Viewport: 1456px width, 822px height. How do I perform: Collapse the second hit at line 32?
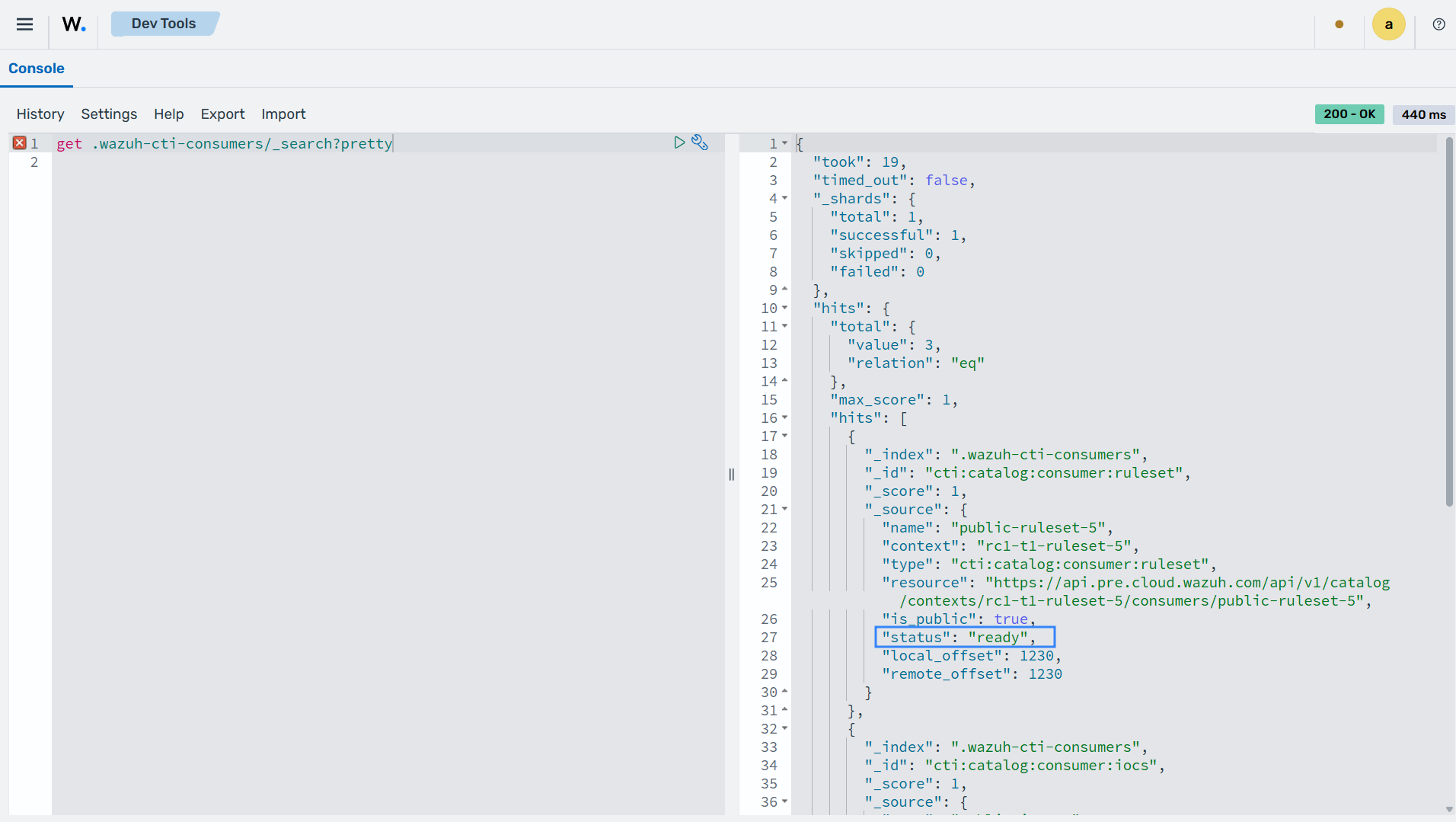[784, 728]
